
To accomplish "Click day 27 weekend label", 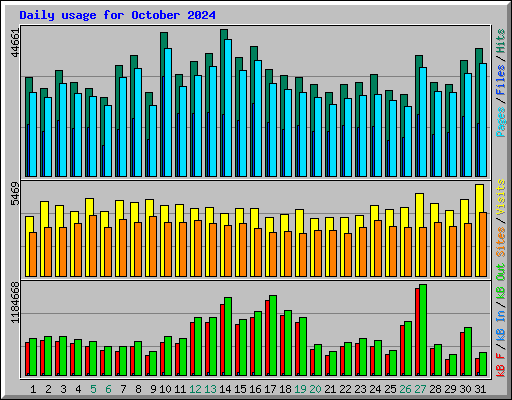I will pos(420,389).
